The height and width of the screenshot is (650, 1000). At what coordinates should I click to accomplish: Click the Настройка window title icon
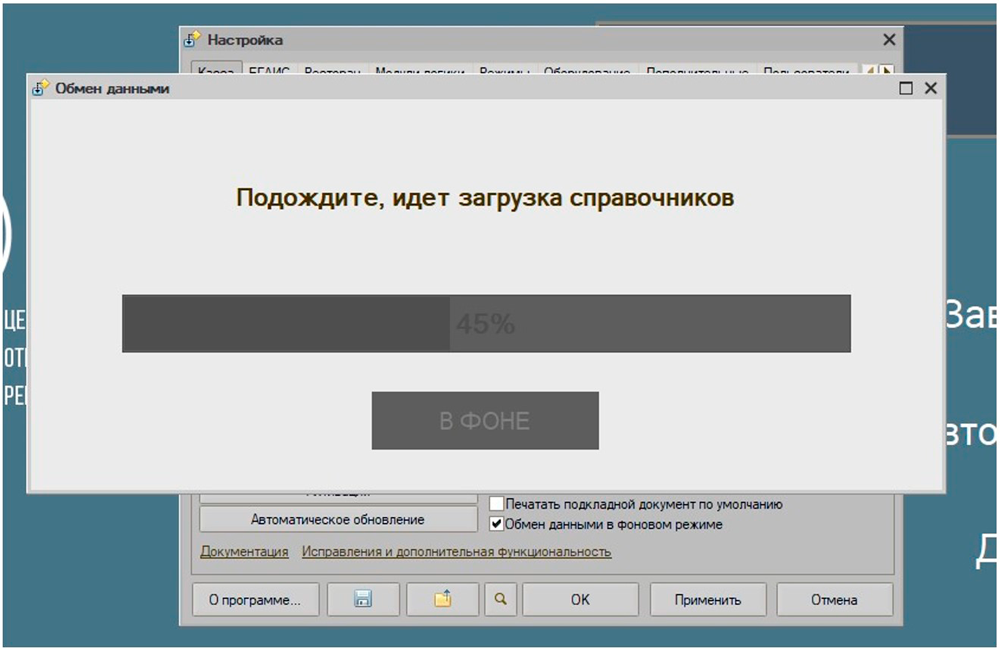[x=193, y=40]
